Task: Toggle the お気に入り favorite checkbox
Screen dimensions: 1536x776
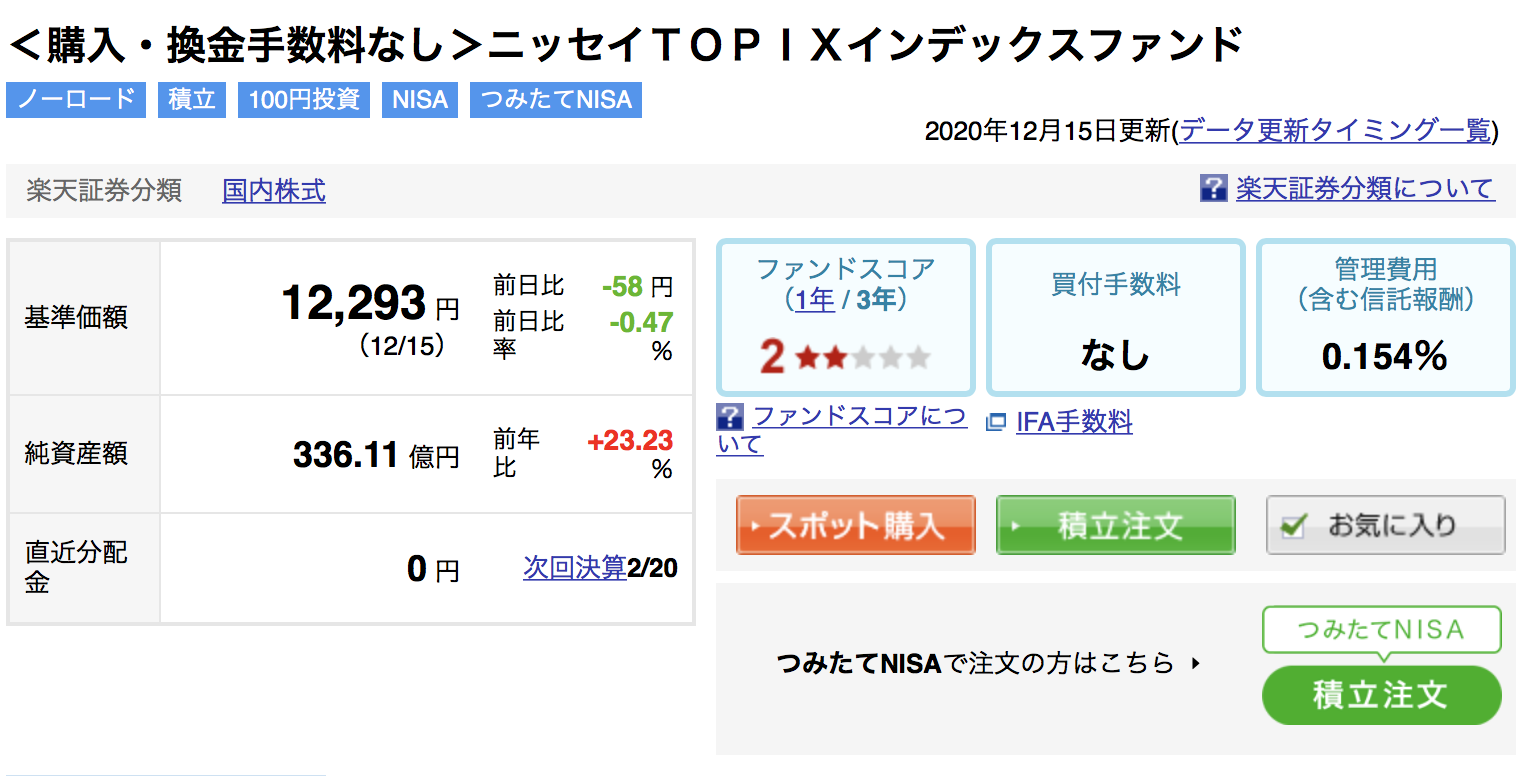Action: [1293, 526]
